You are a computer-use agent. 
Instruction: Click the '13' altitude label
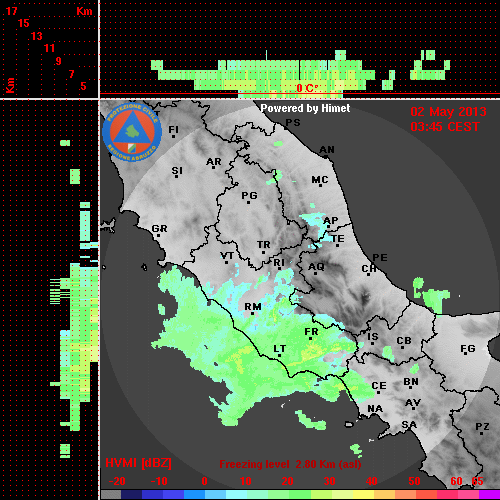tap(37, 36)
